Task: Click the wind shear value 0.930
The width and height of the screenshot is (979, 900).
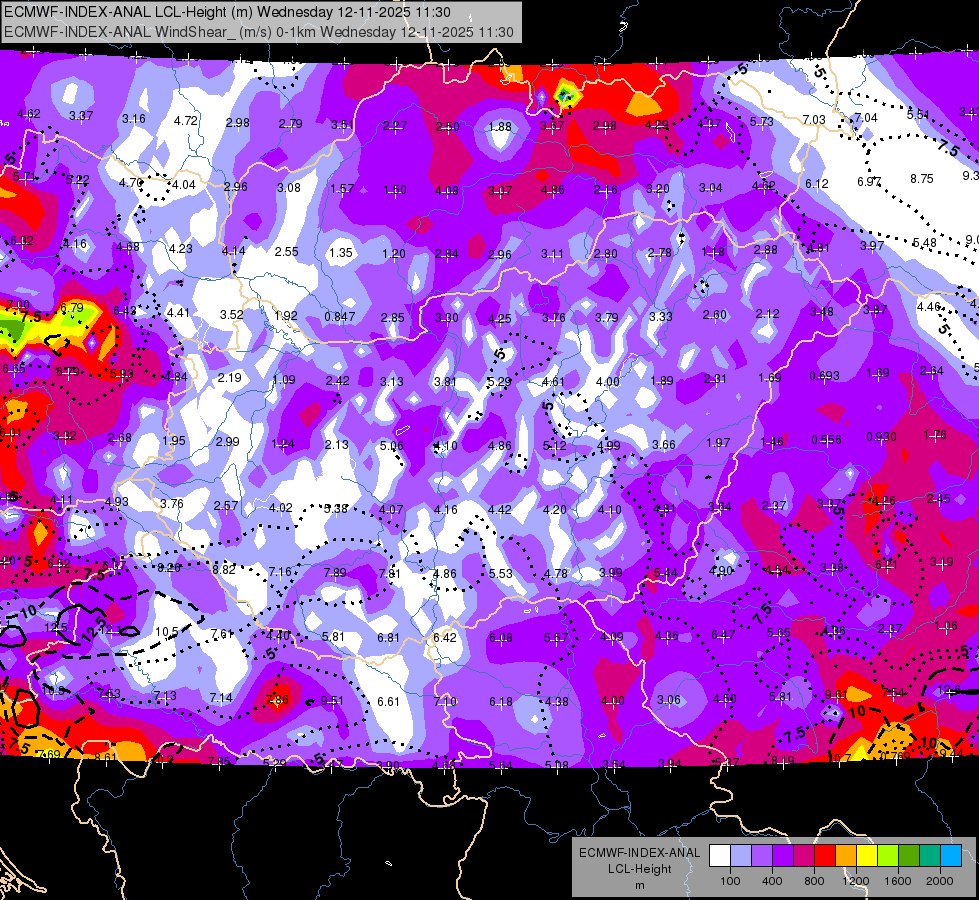Action: pyautogui.click(x=881, y=437)
